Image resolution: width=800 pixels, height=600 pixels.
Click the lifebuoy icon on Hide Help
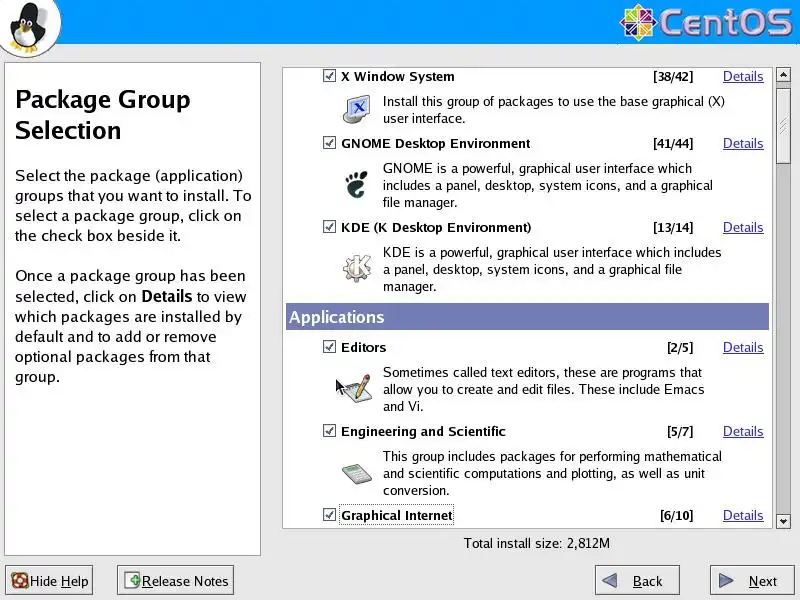(x=20, y=581)
